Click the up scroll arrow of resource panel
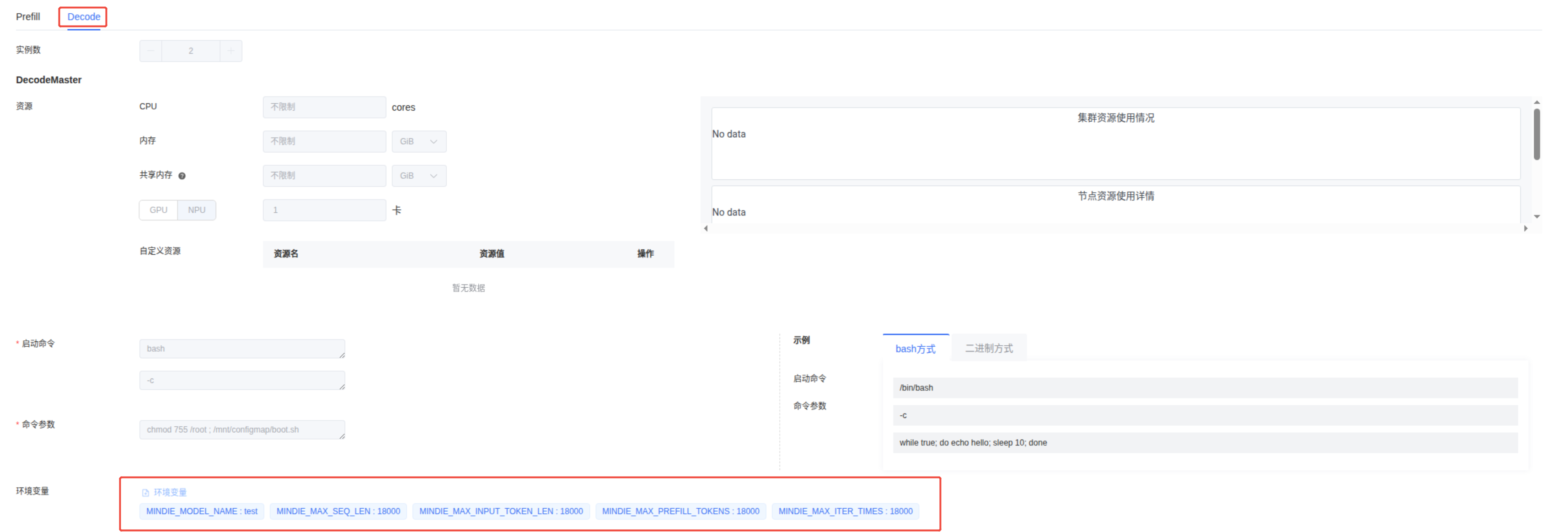The width and height of the screenshot is (1568, 532). (x=1536, y=102)
